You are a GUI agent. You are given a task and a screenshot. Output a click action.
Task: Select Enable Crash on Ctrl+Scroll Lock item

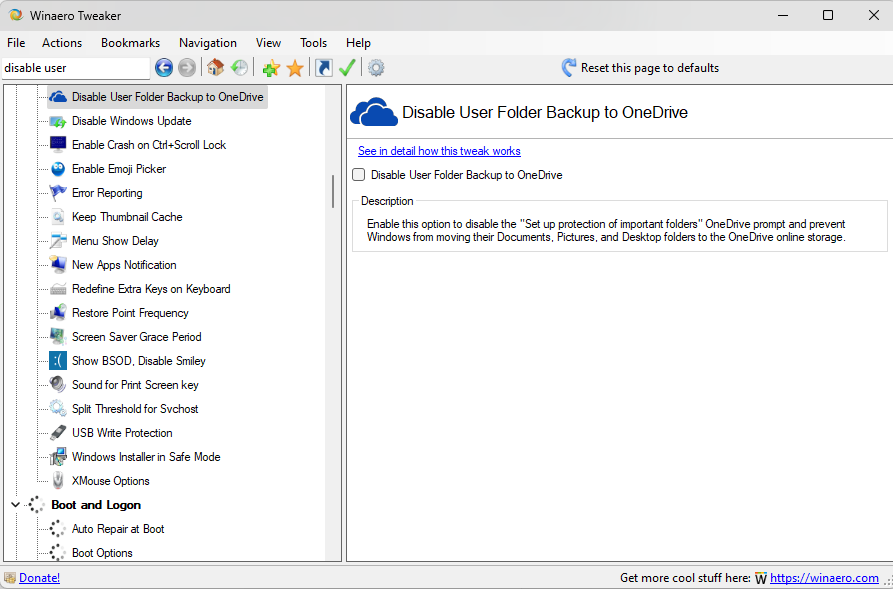[x=149, y=145]
